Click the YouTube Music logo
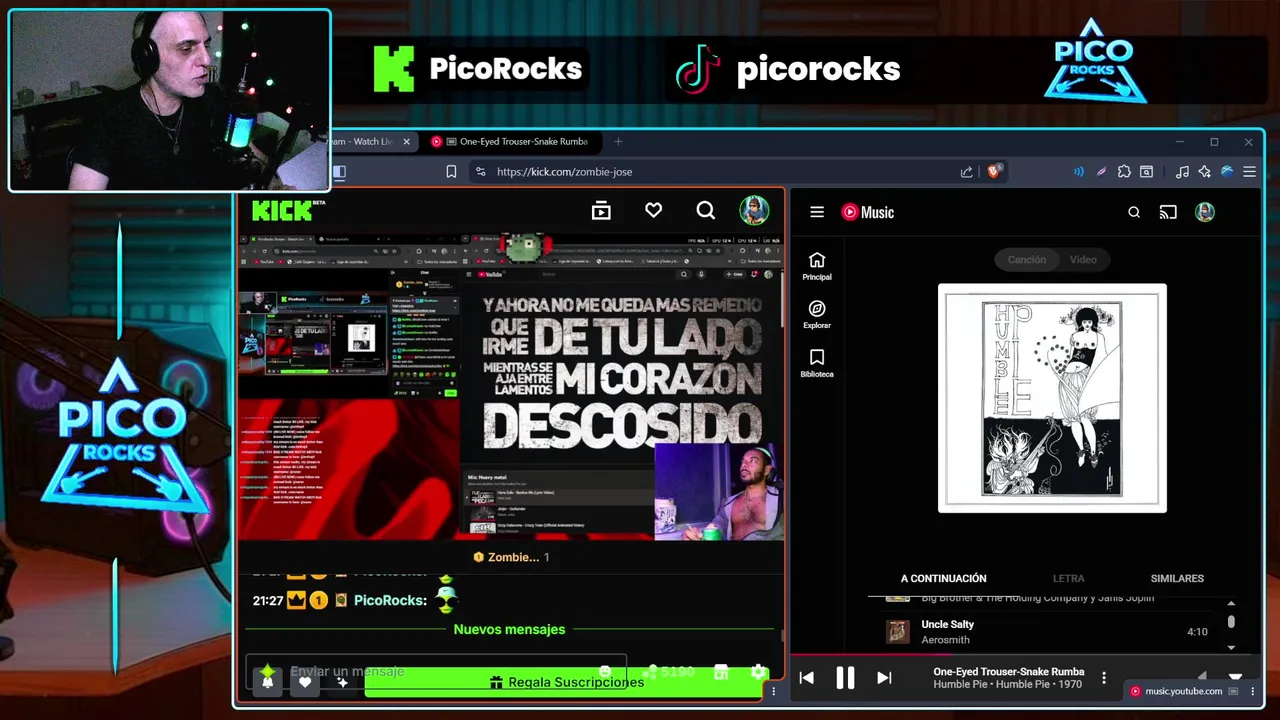Image resolution: width=1280 pixels, height=720 pixels. (x=867, y=212)
